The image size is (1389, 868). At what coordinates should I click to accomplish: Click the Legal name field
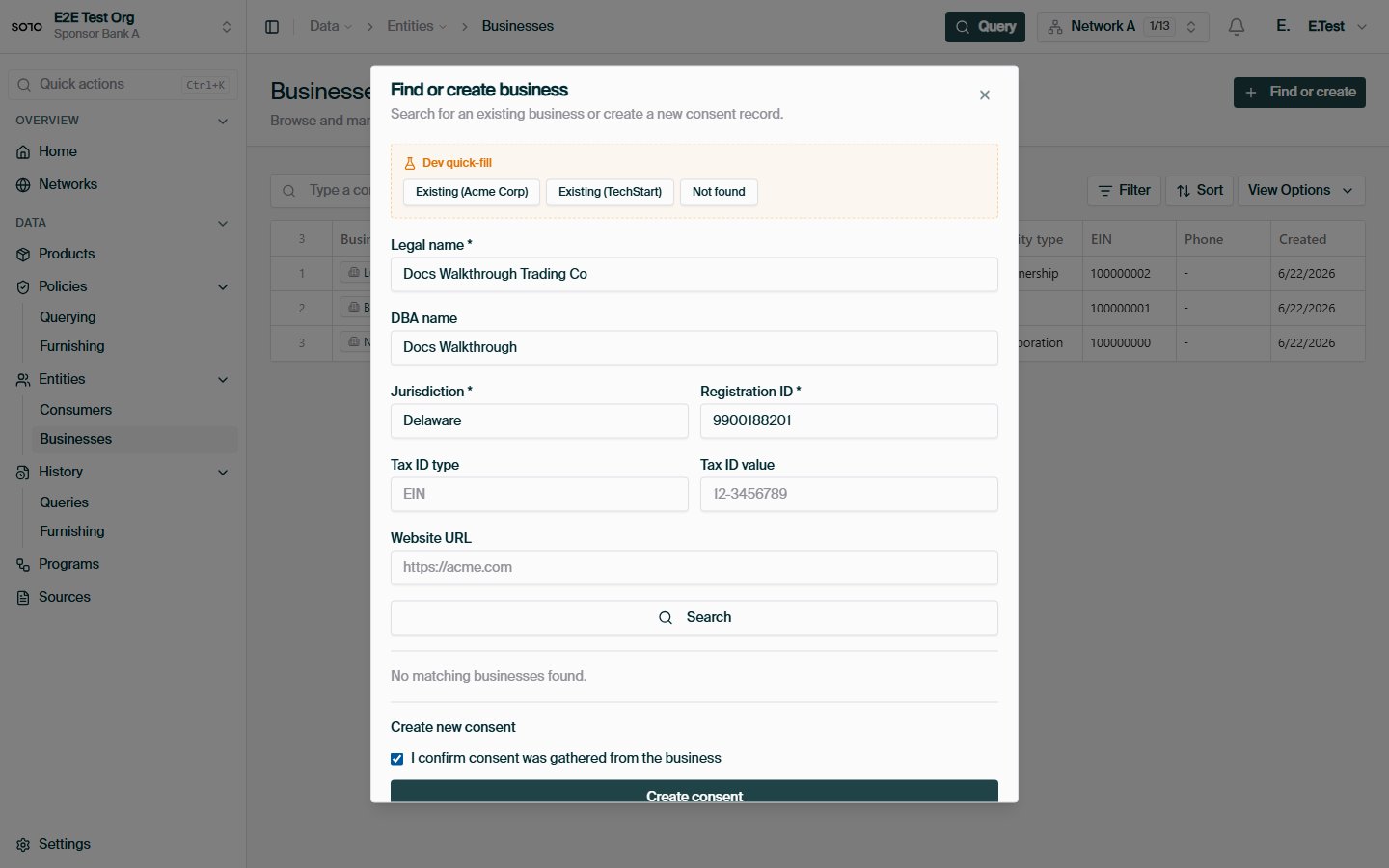click(694, 275)
